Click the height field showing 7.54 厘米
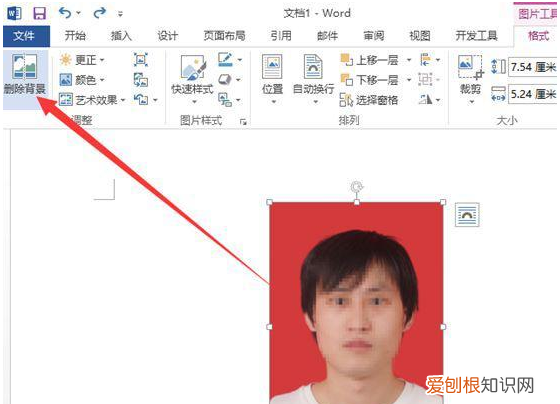This screenshot has width=560, height=404. pos(533,67)
